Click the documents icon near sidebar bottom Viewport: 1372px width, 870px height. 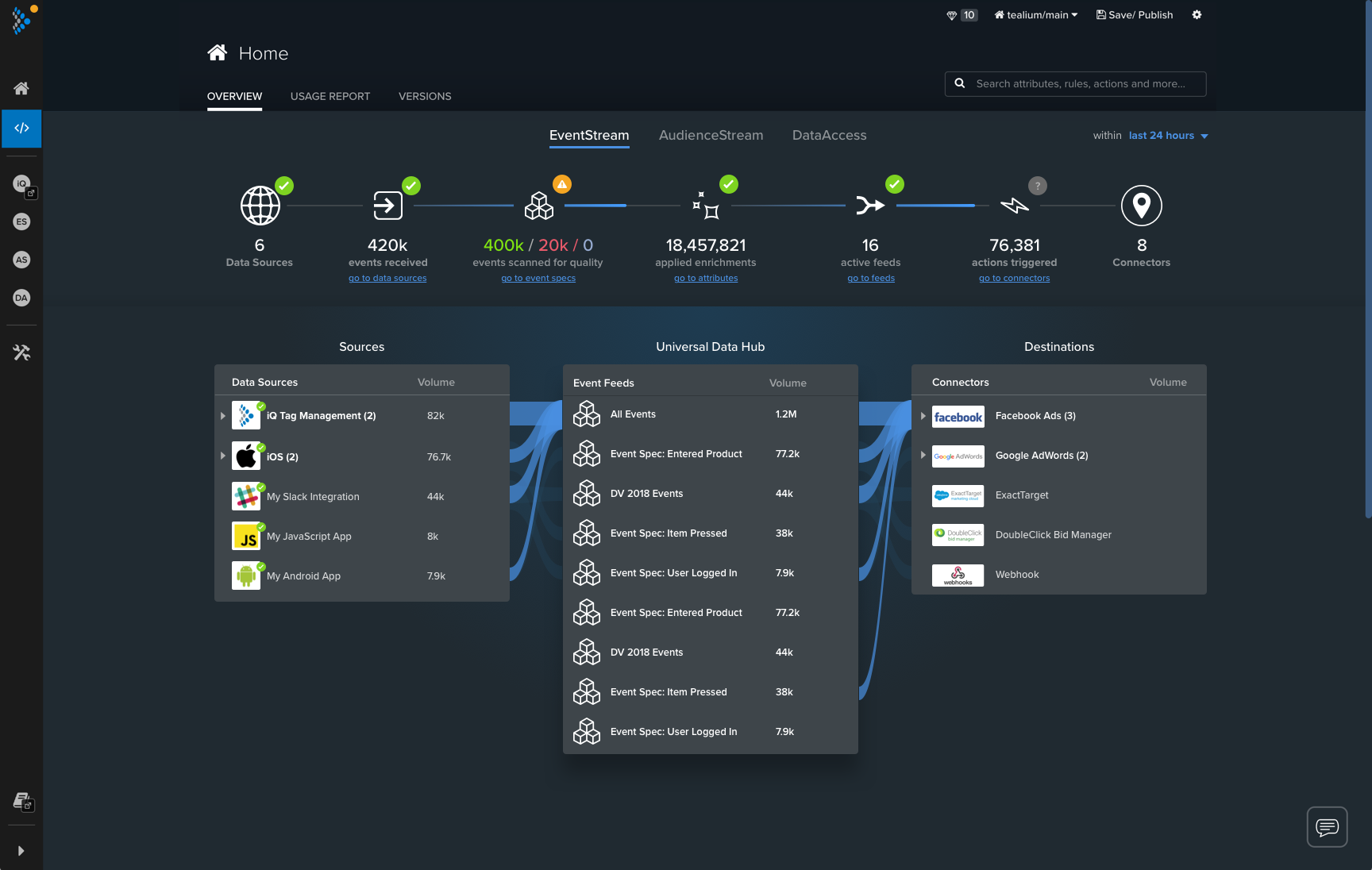tap(22, 801)
